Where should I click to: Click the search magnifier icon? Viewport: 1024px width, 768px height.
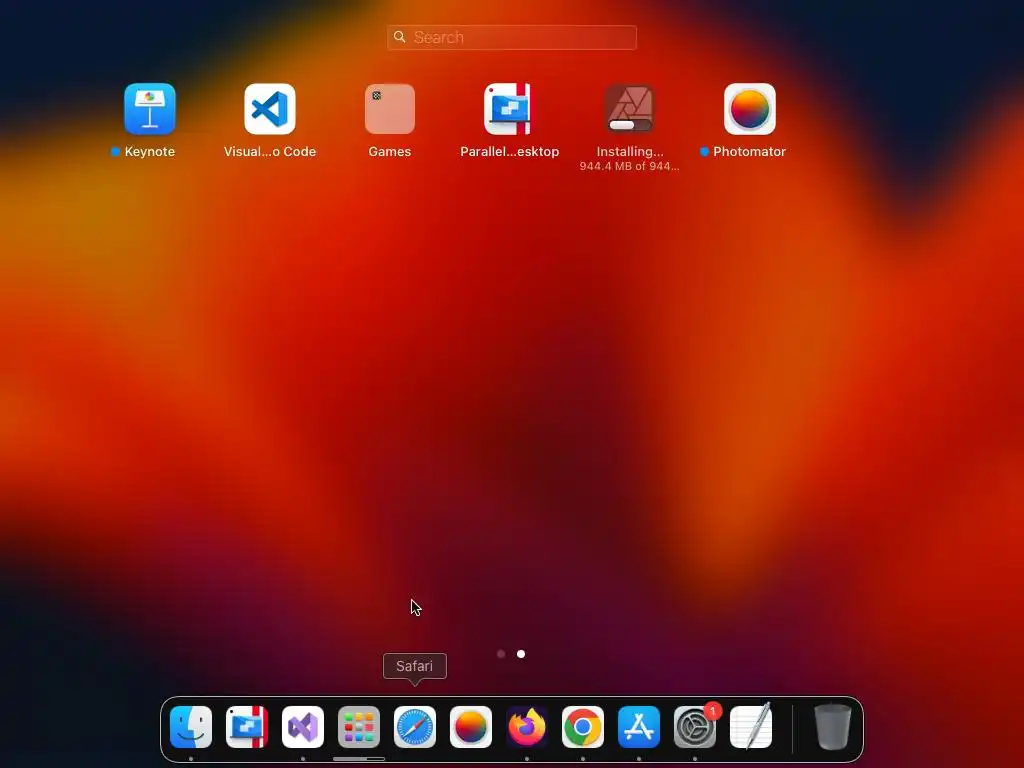coord(400,37)
